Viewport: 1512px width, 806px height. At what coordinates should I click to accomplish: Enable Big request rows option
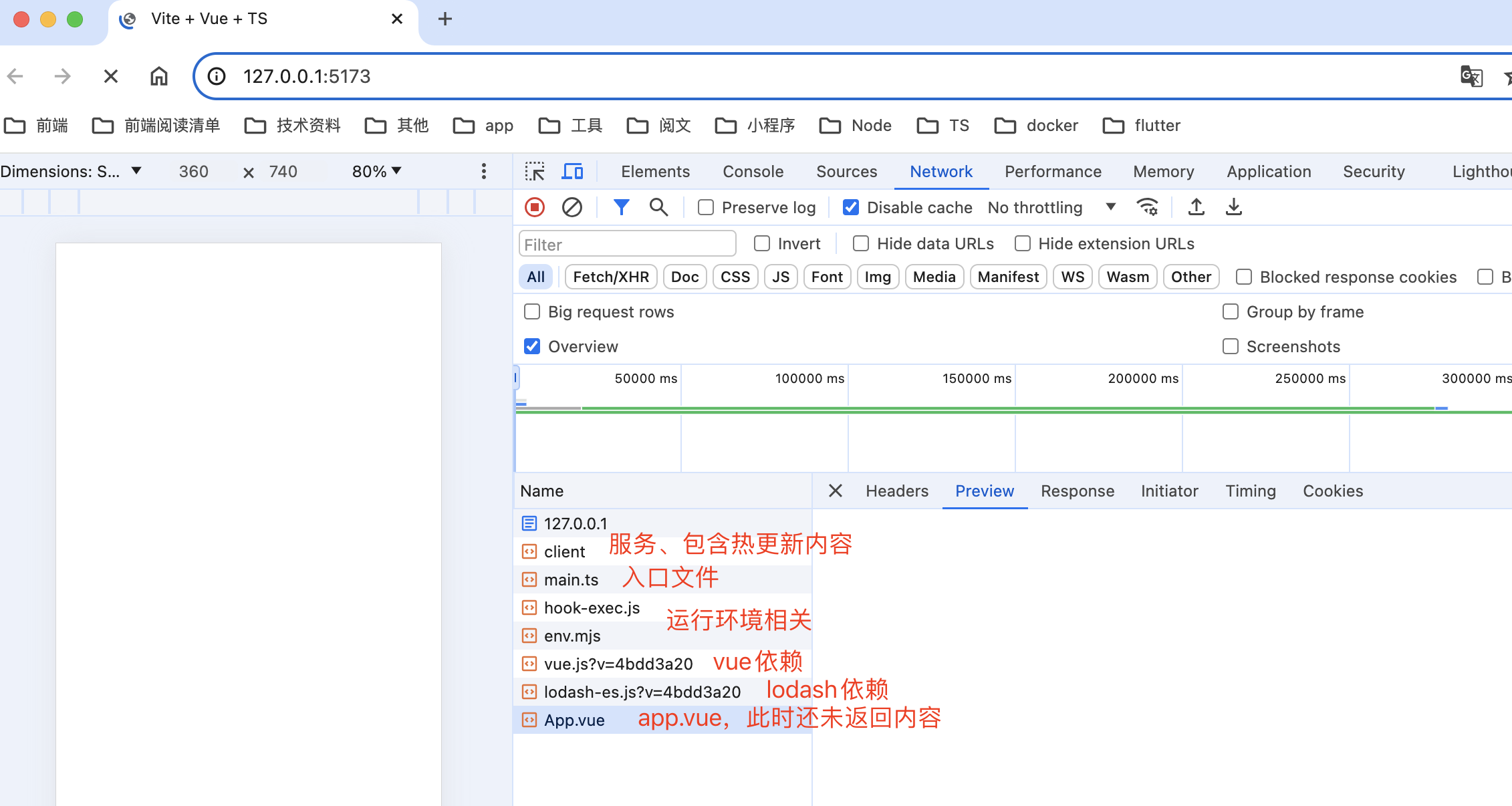(532, 312)
